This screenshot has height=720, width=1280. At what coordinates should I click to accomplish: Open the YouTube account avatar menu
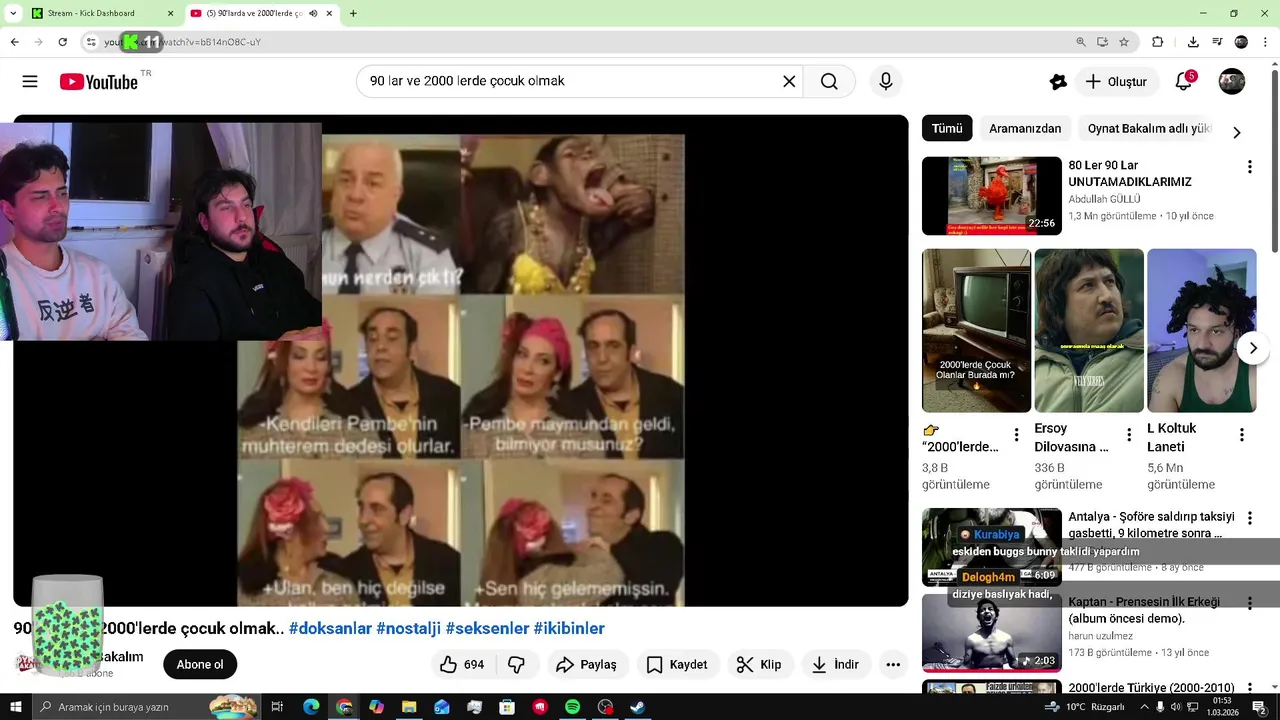[1232, 82]
